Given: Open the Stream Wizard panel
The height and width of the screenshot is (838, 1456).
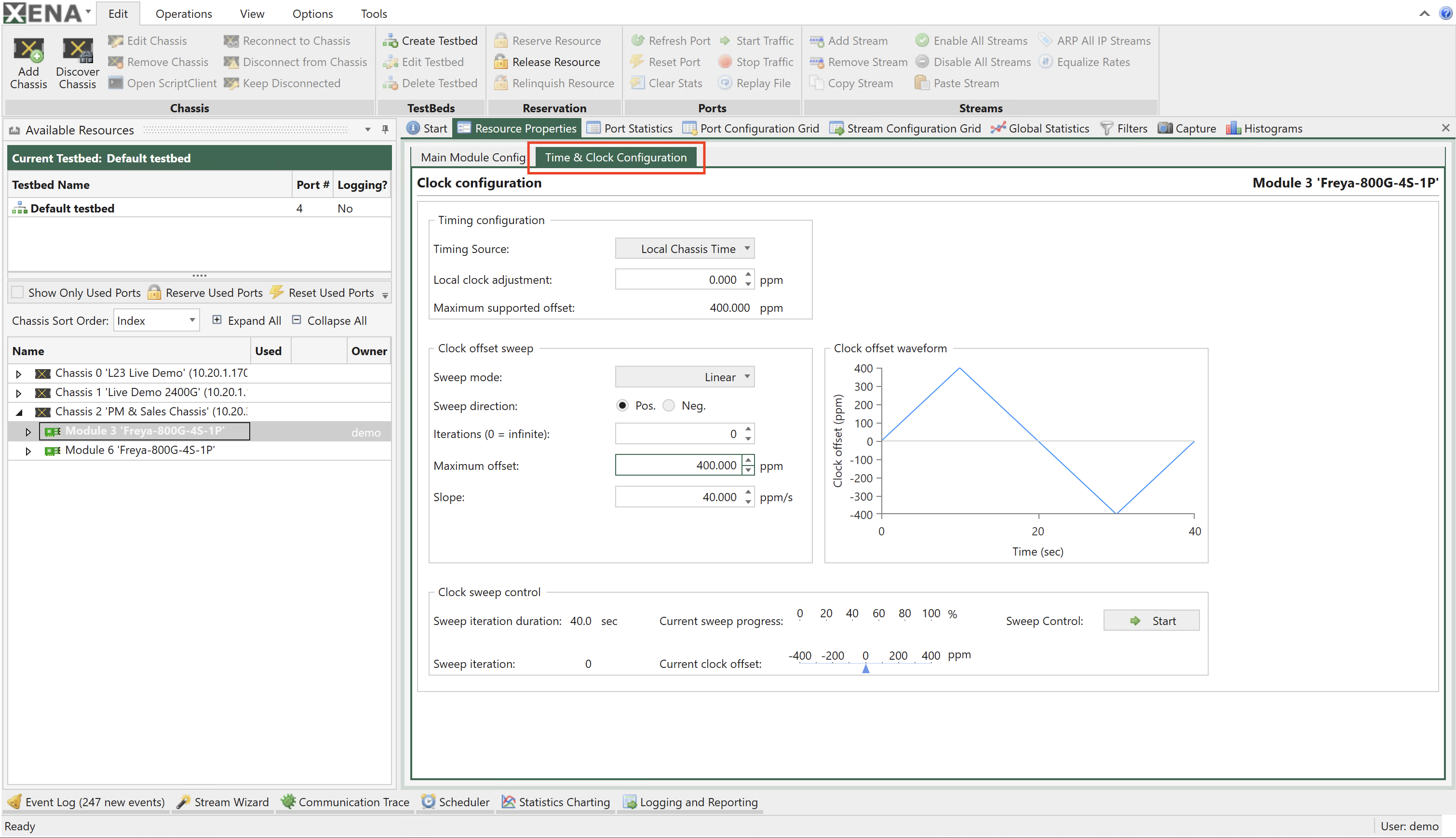Looking at the screenshot, I should coord(222,802).
